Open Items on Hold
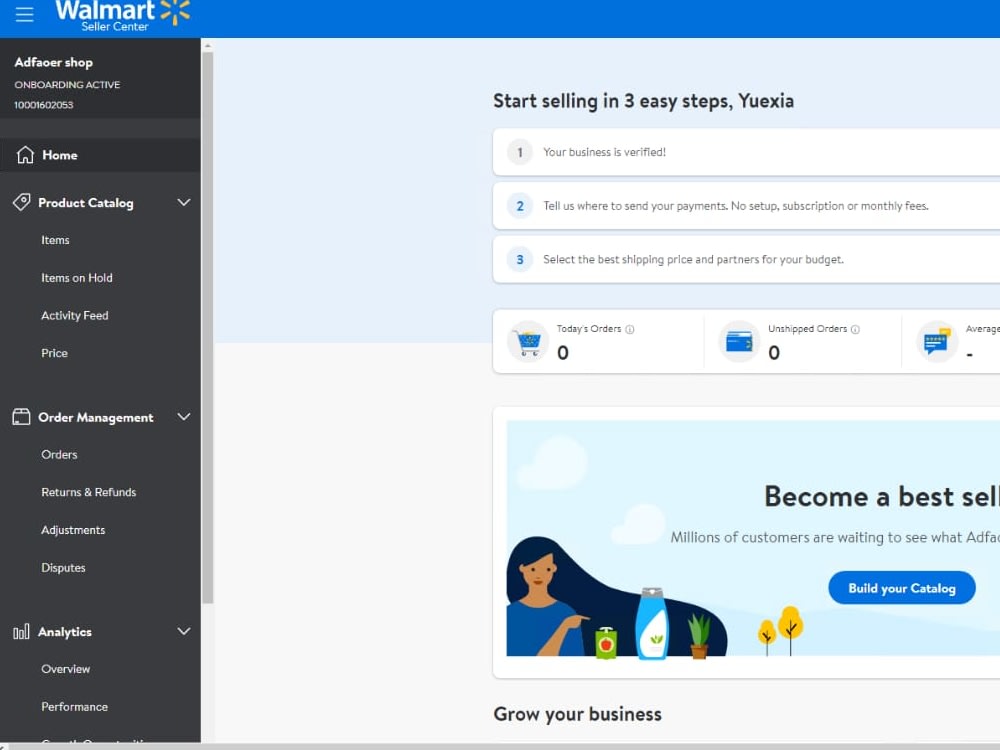This screenshot has width=1000, height=750. tap(77, 278)
